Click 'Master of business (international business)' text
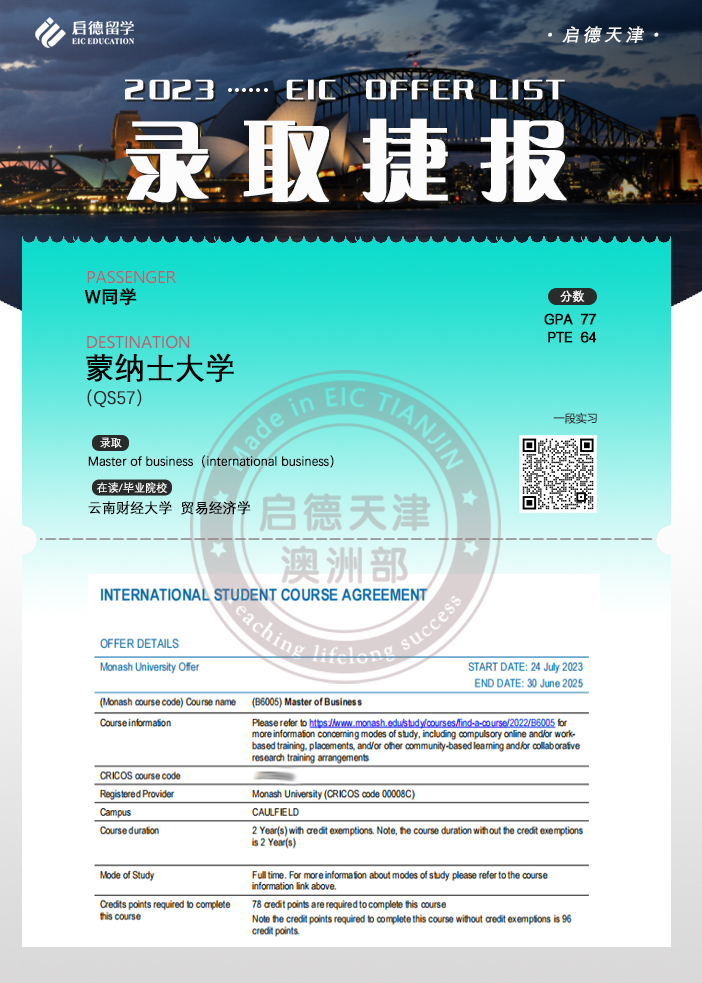The height and width of the screenshot is (983, 702). click(211, 461)
